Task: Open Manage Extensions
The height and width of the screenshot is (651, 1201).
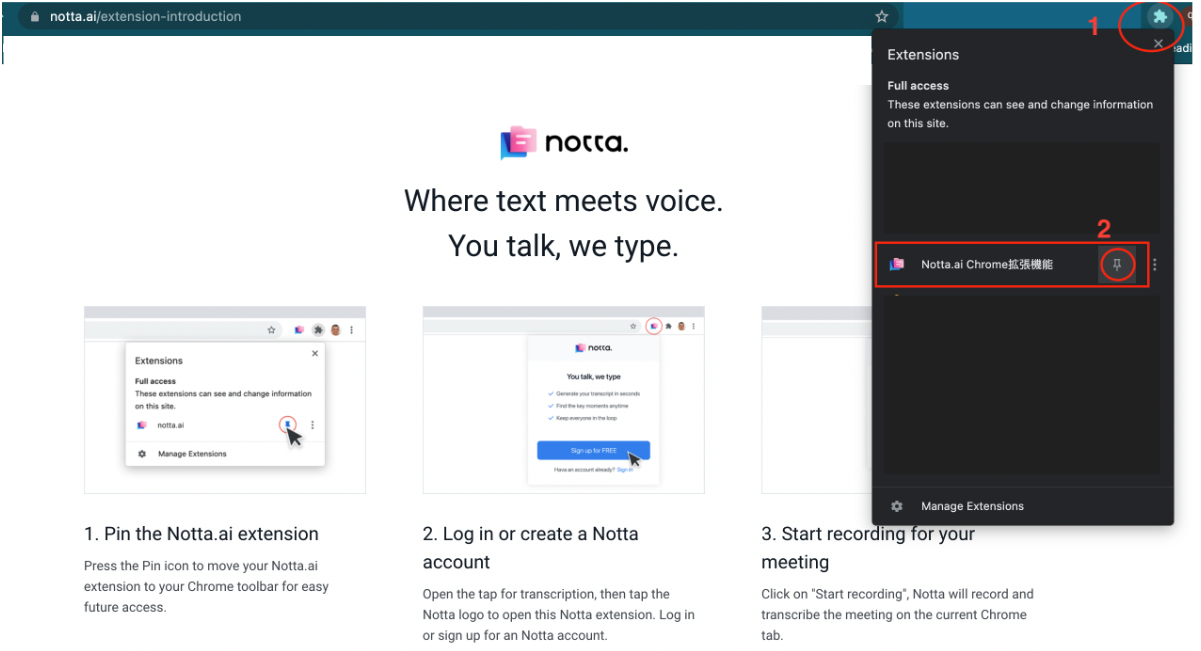Action: [971, 506]
